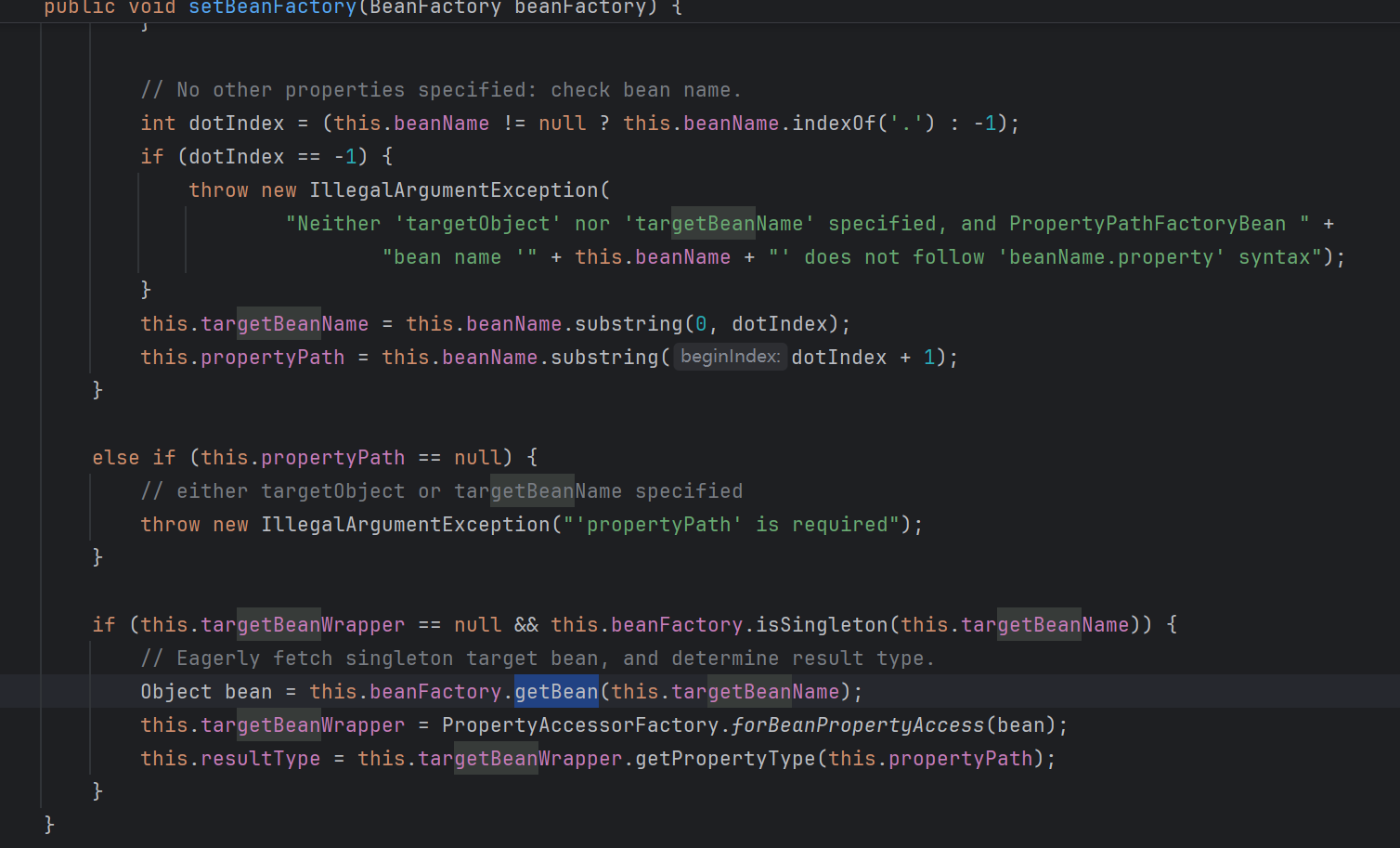Click the else keyword before propertyPath check
Viewport: 1400px width, 848px height.
point(115,458)
